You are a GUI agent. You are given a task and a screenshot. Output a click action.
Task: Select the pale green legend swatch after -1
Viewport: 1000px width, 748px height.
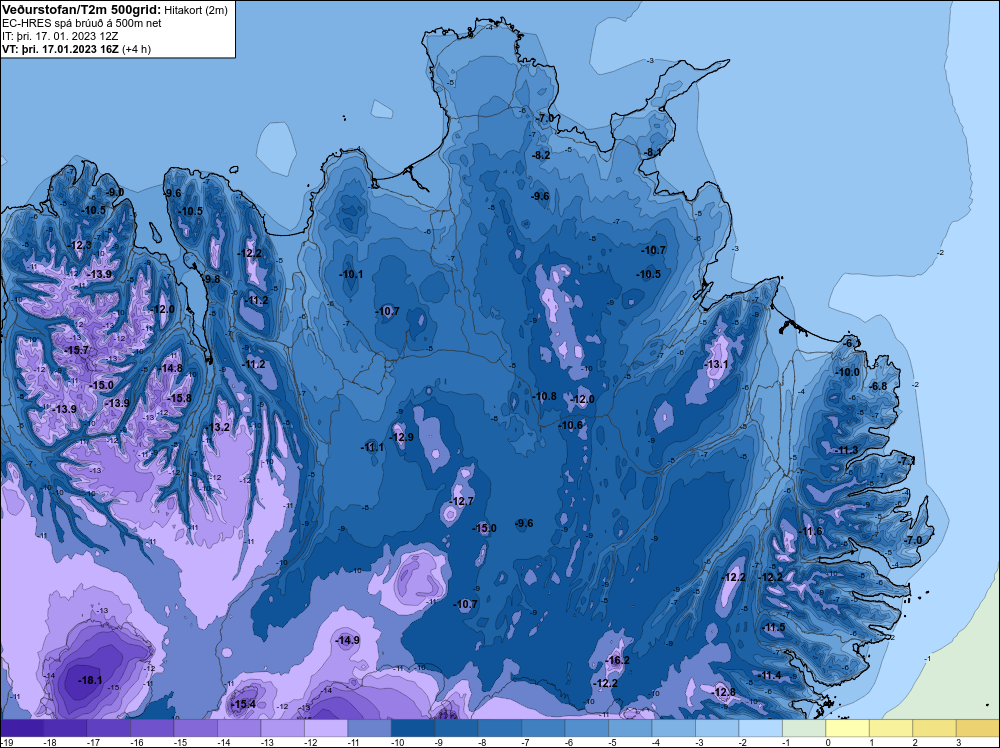coord(804,728)
